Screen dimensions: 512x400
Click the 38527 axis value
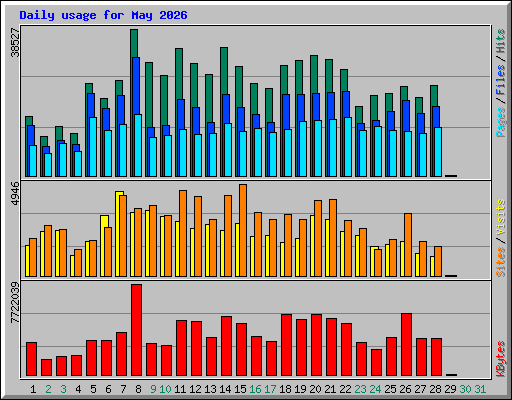(x=15, y=42)
